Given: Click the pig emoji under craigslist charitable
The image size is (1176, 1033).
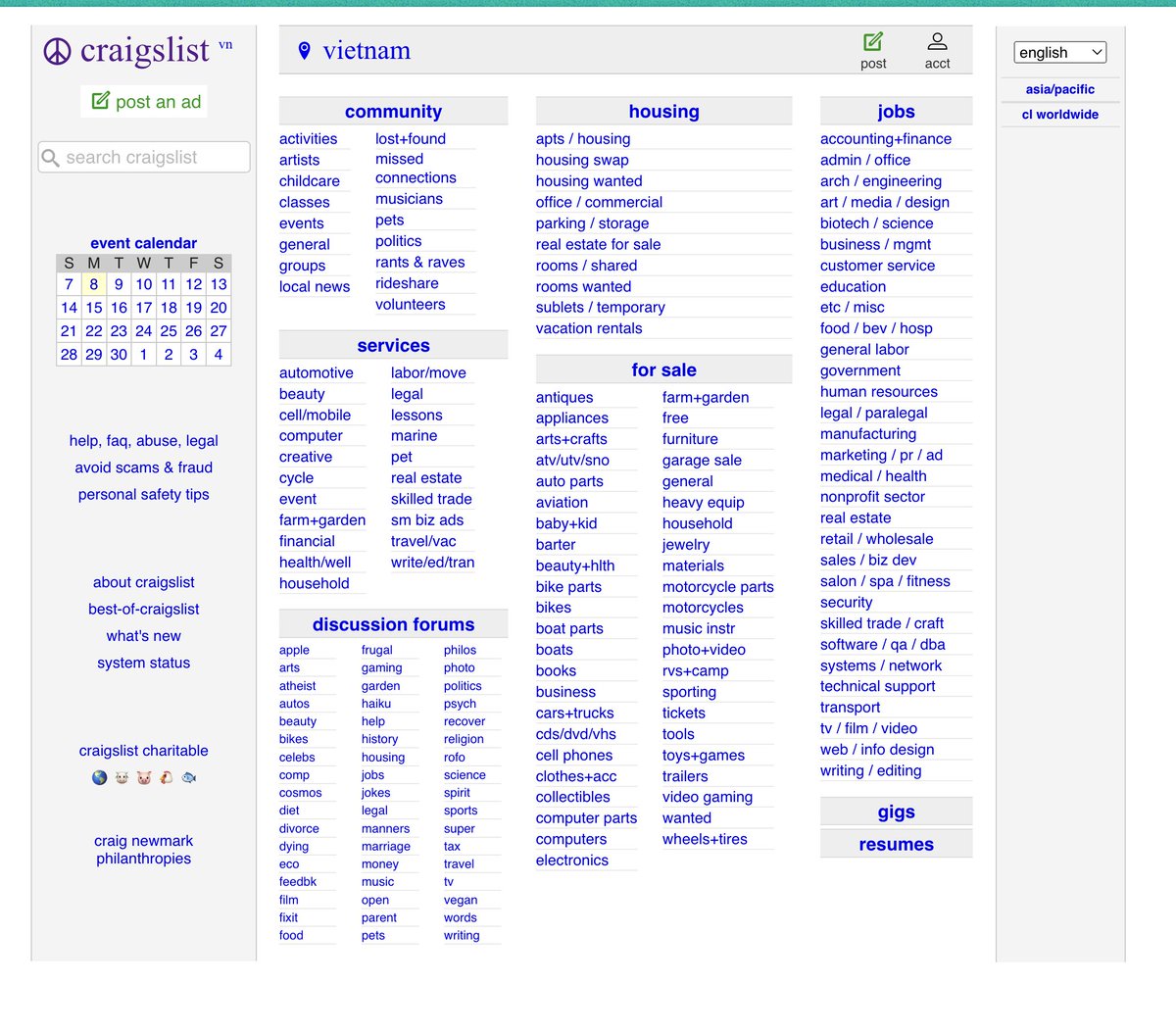Looking at the screenshot, I should pyautogui.click(x=144, y=778).
